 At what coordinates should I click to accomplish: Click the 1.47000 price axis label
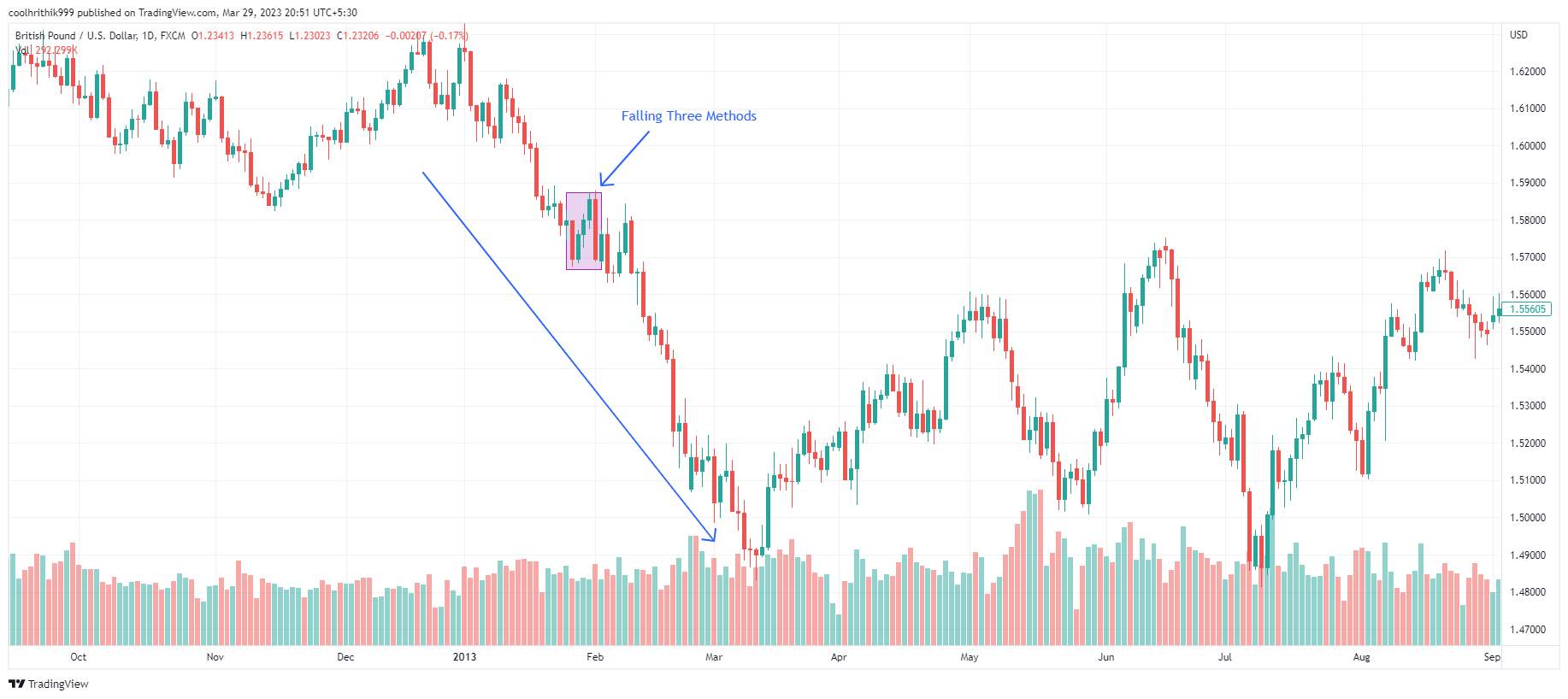[1528, 630]
